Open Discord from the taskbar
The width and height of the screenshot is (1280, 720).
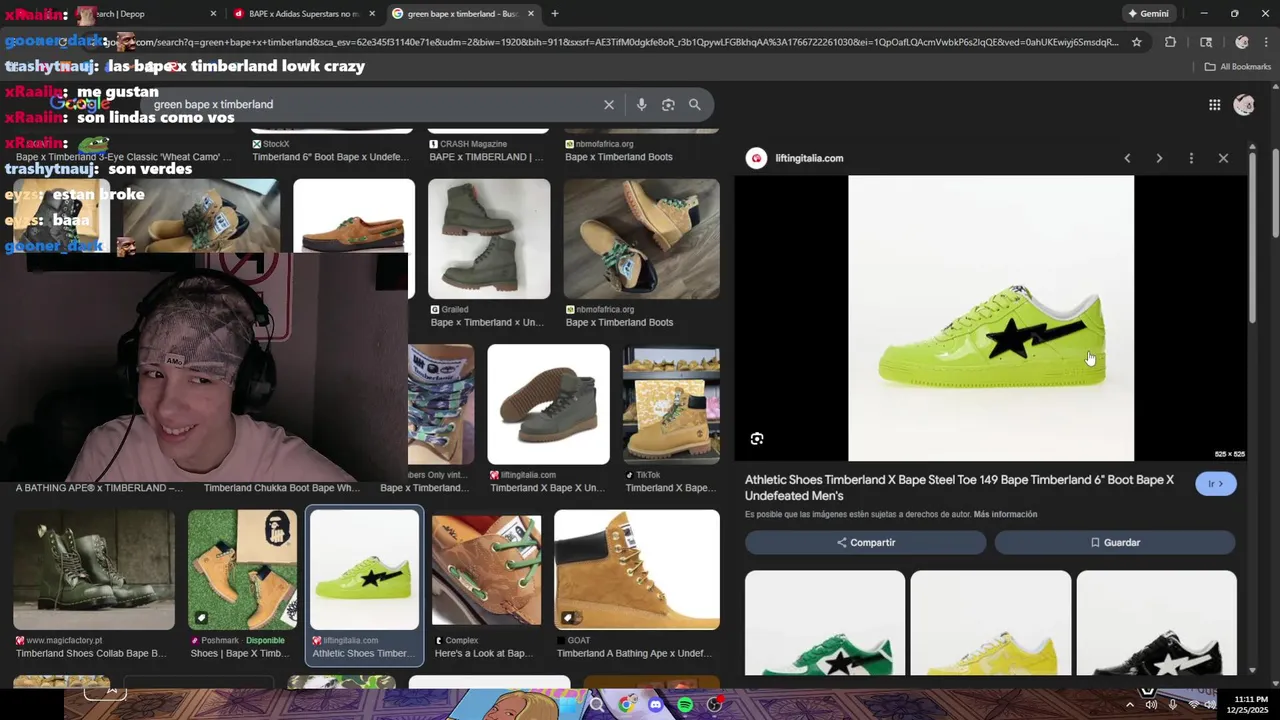[656, 705]
